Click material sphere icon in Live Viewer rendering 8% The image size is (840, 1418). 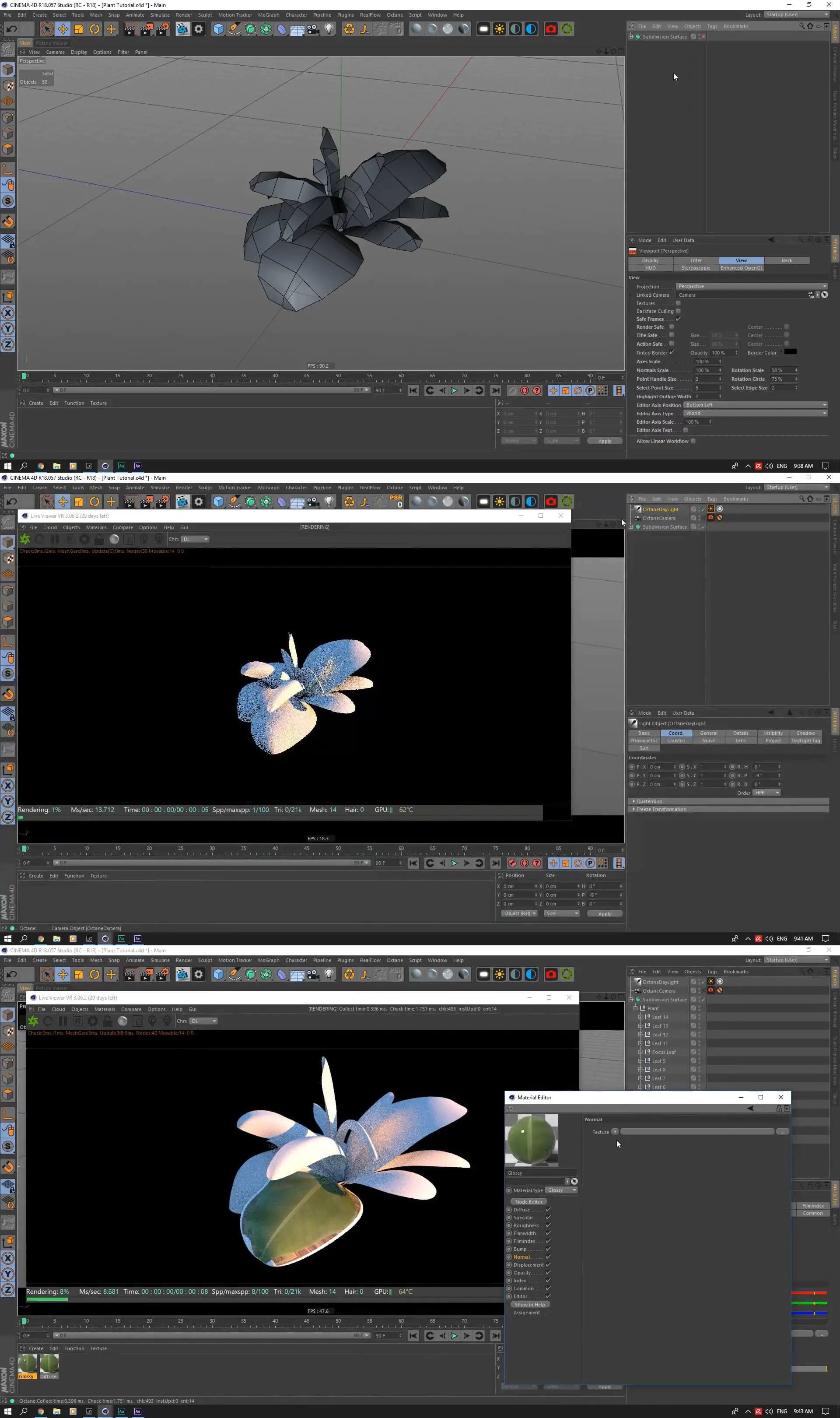[x=122, y=1021]
